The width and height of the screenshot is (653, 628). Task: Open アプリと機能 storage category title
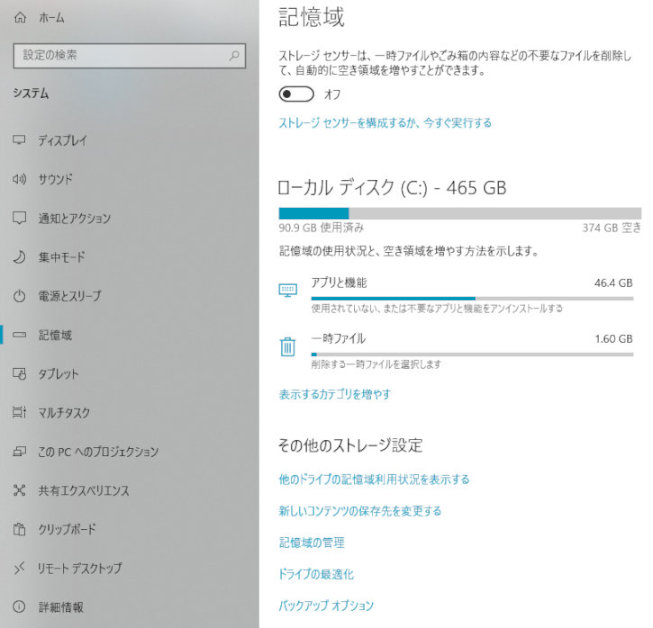[x=339, y=283]
